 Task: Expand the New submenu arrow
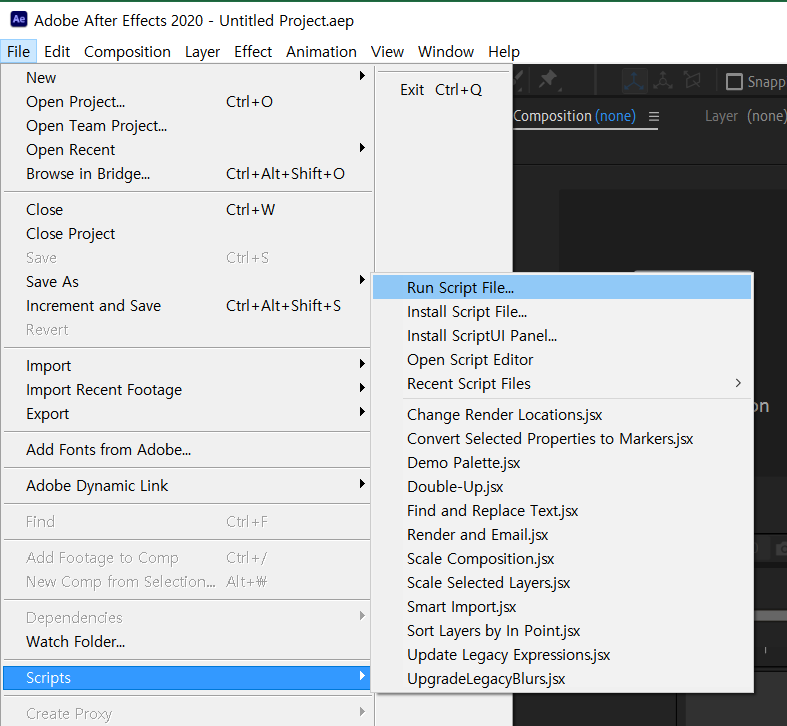pos(362,76)
